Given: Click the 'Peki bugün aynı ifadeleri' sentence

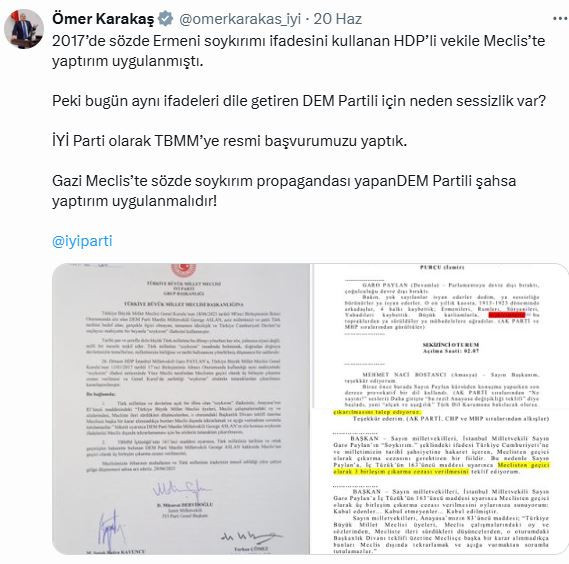Looking at the screenshot, I should coord(299,101).
